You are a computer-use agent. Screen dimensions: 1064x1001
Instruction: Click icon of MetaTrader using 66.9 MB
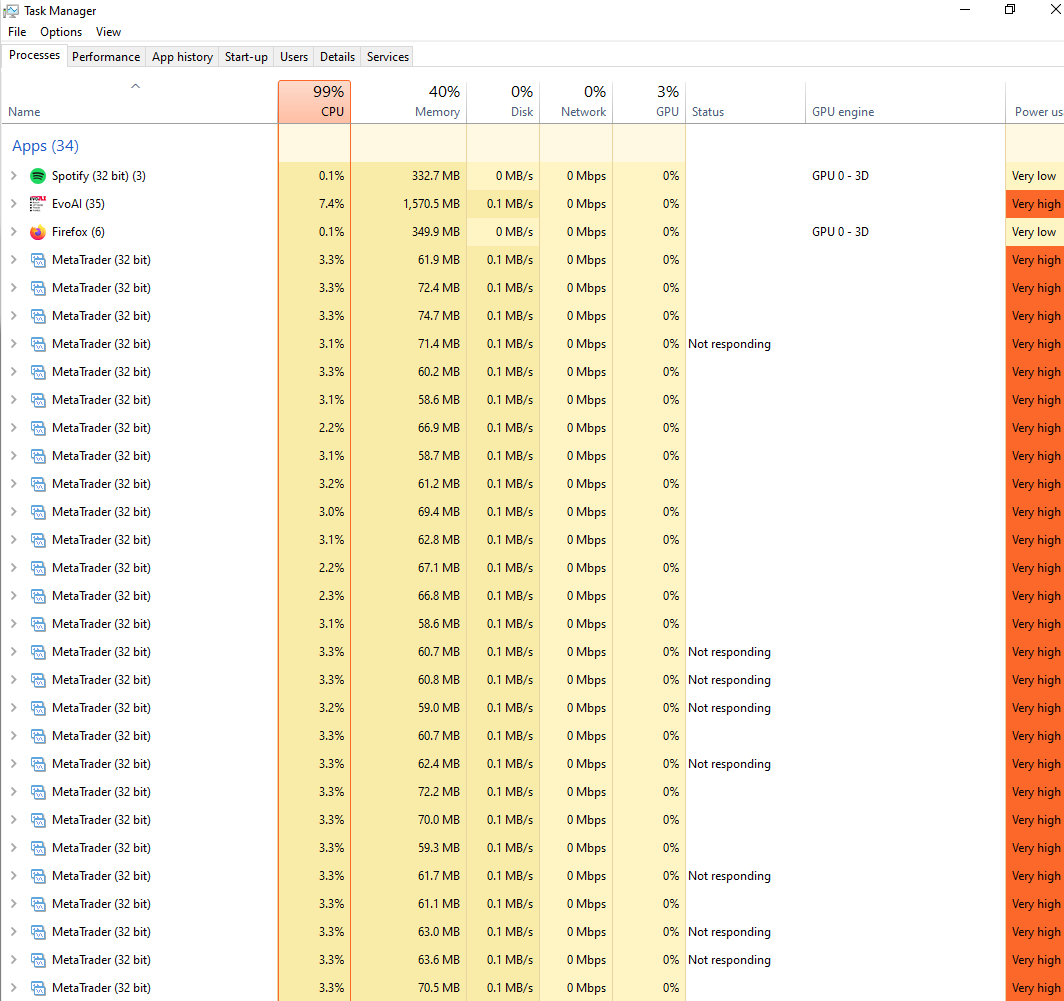[38, 428]
